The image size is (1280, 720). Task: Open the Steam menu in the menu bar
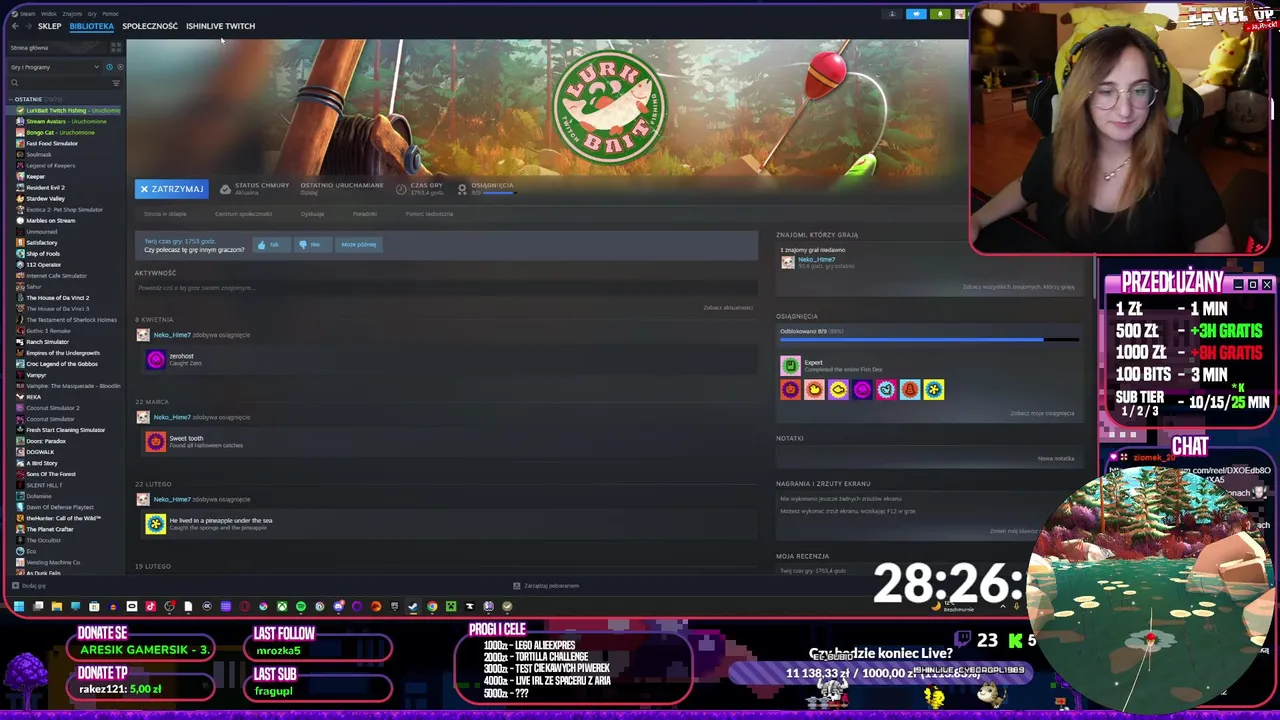point(27,14)
